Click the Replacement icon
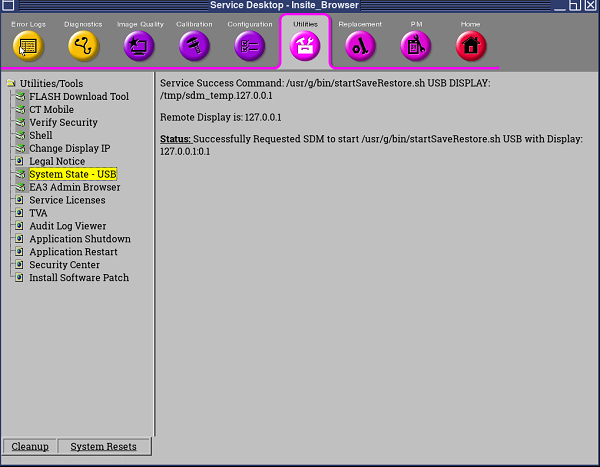Viewport: 600px width, 467px height. click(x=360, y=45)
